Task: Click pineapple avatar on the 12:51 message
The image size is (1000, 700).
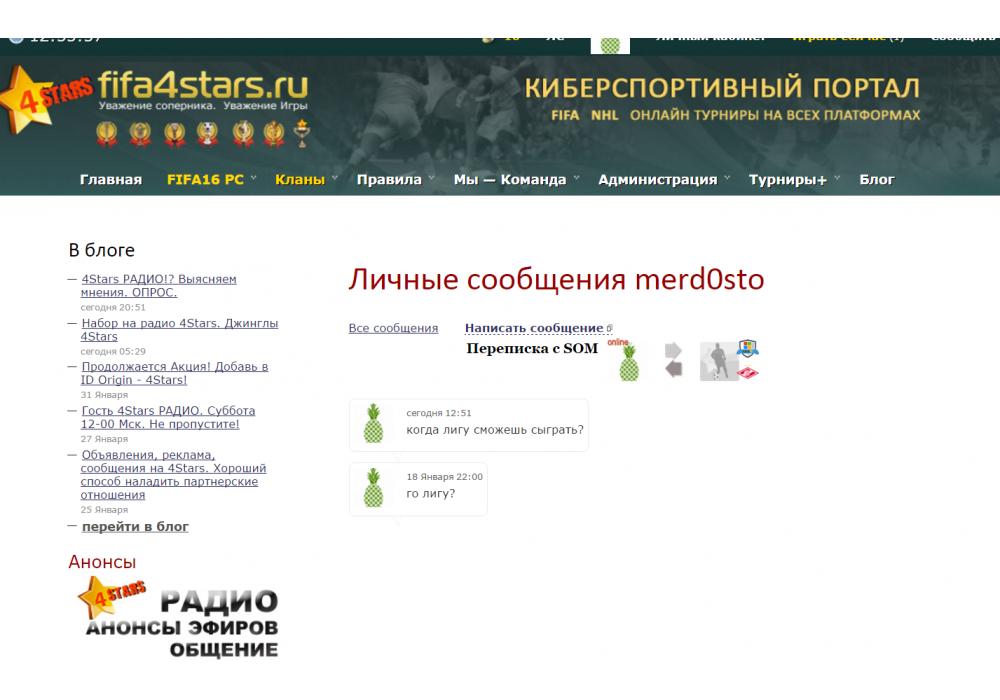Action: (373, 423)
